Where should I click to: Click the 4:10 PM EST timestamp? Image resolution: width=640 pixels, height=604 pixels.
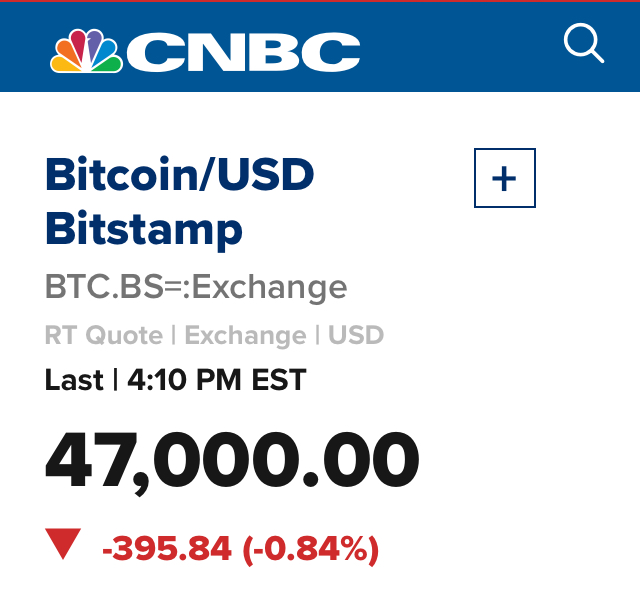tap(217, 380)
